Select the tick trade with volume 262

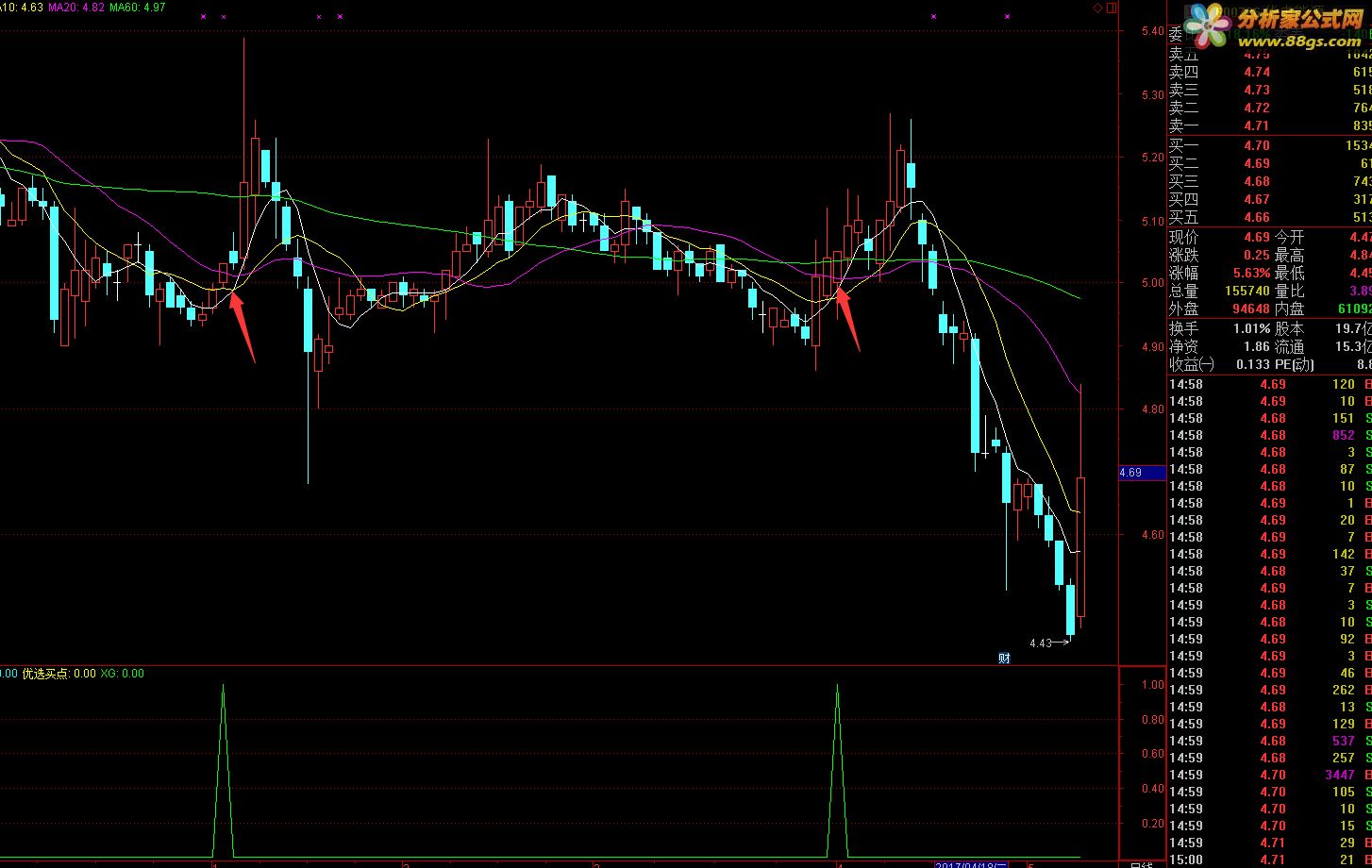1270,690
